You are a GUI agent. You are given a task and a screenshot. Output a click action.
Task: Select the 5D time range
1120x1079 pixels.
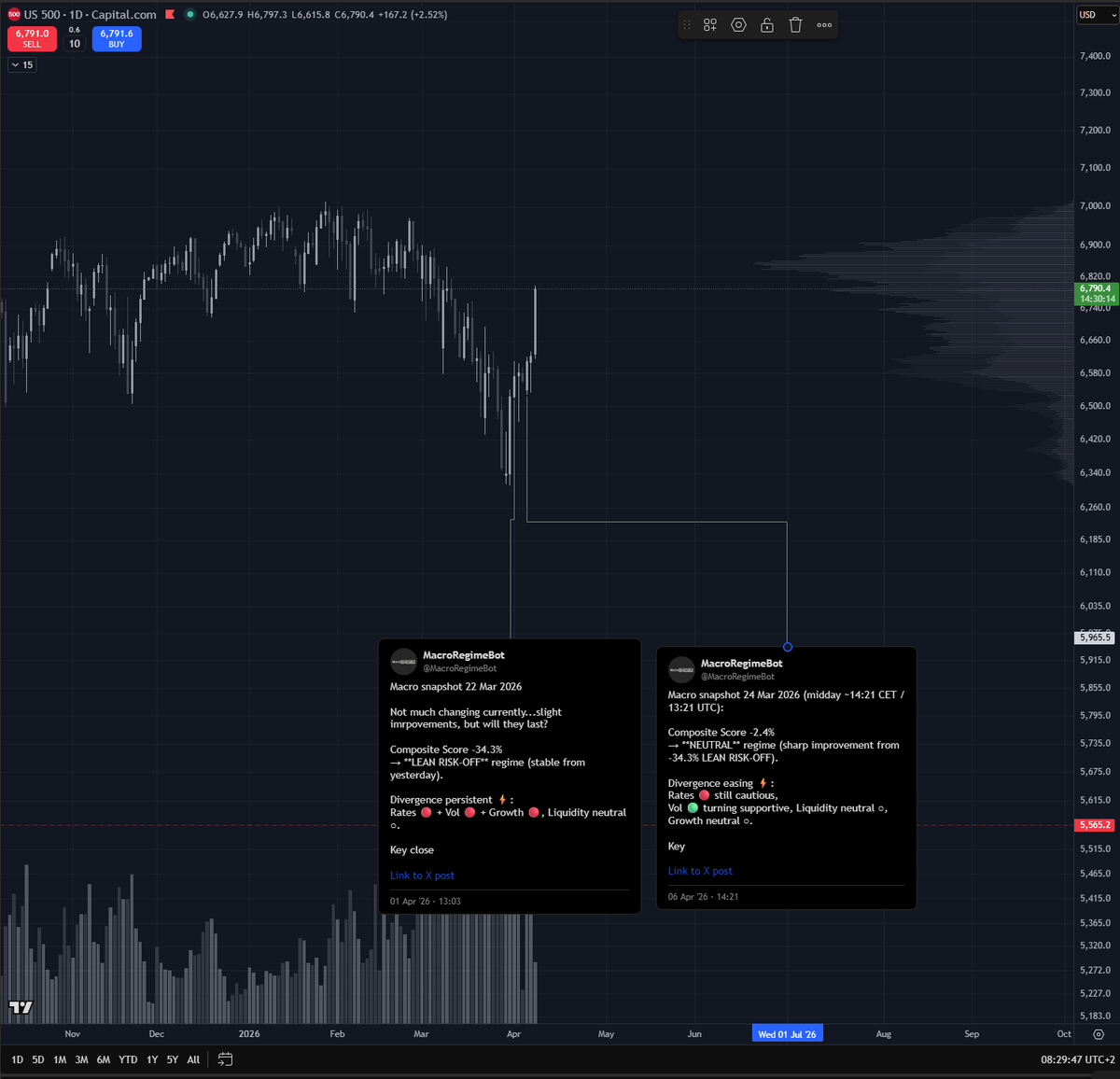38,1059
